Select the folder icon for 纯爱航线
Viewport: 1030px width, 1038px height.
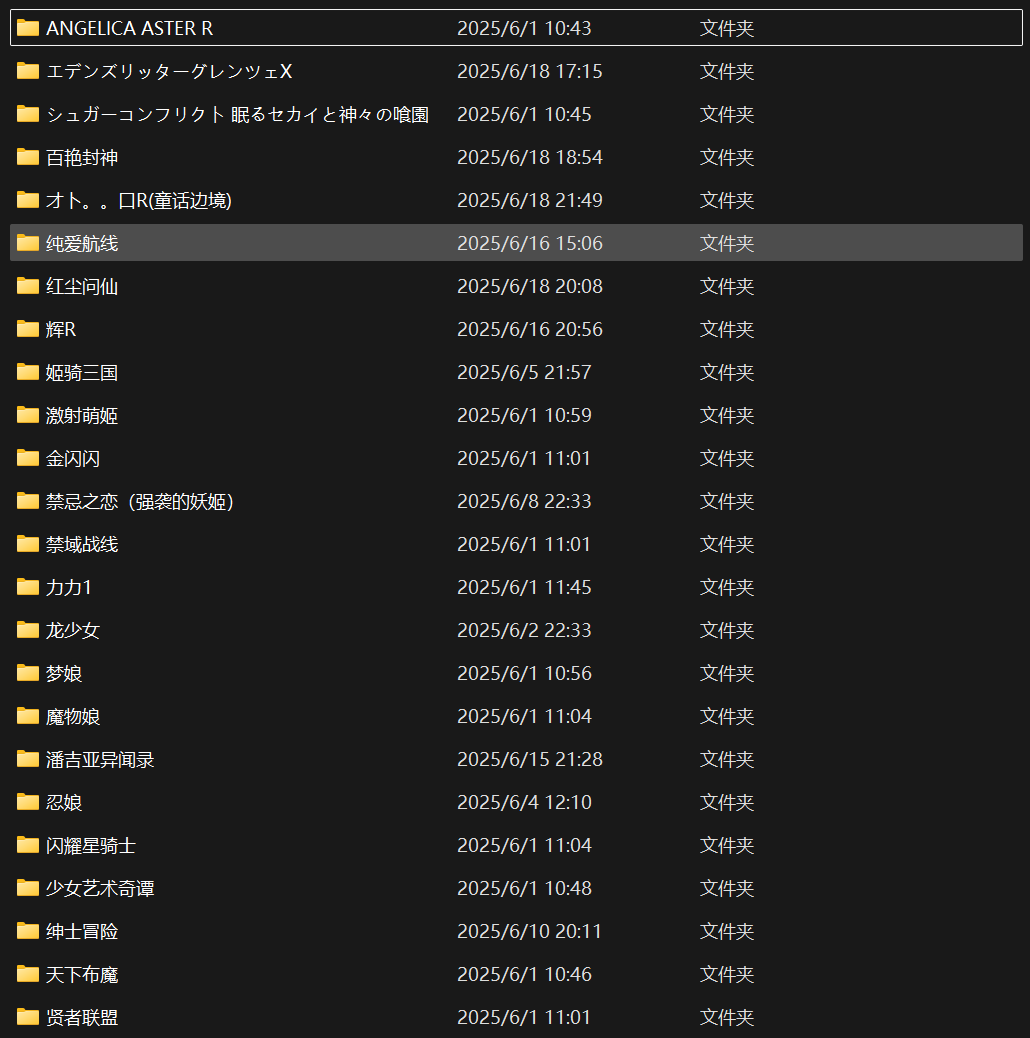[28, 243]
